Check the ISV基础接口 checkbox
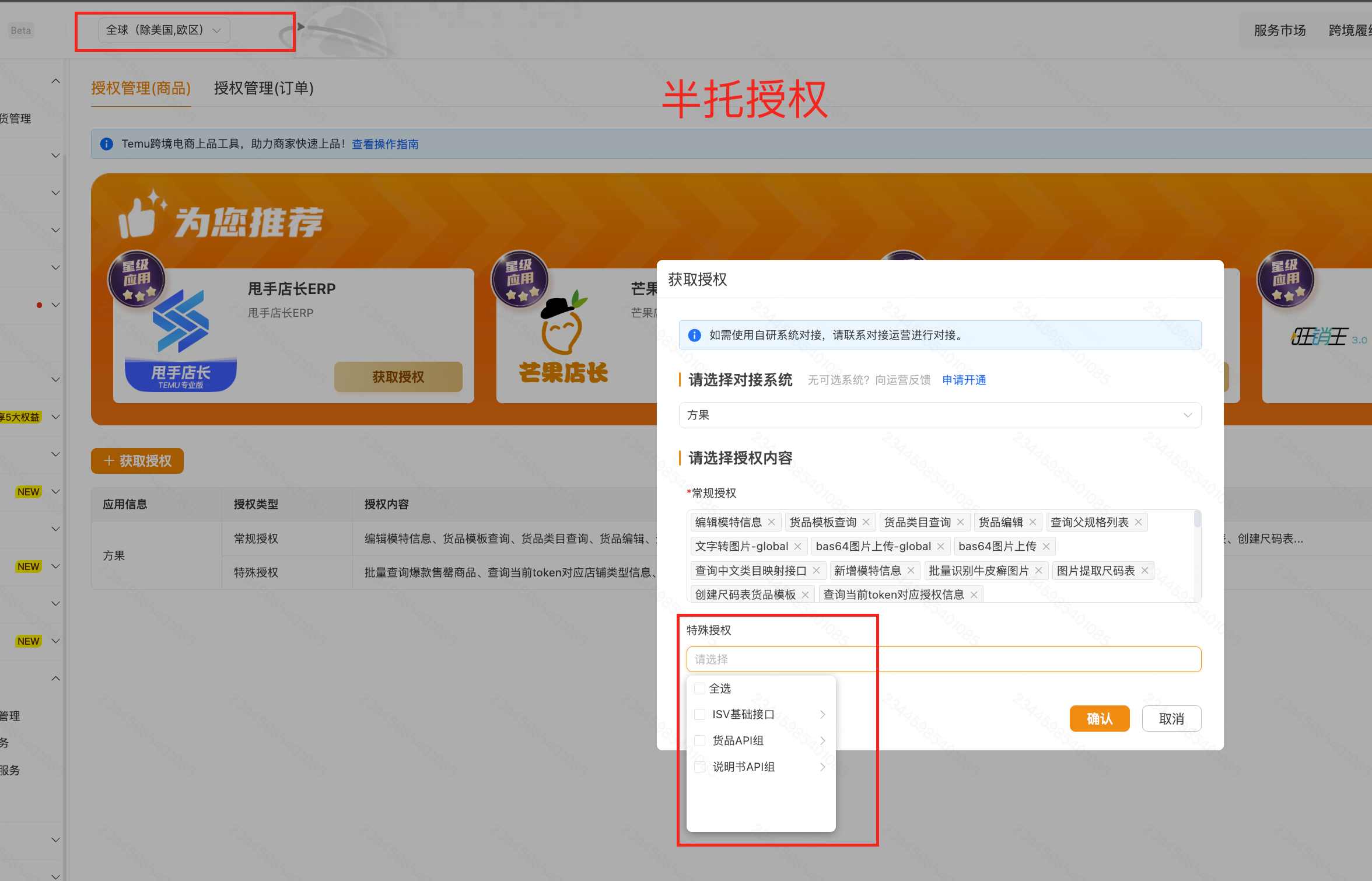Image resolution: width=1372 pixels, height=881 pixels. tap(700, 714)
